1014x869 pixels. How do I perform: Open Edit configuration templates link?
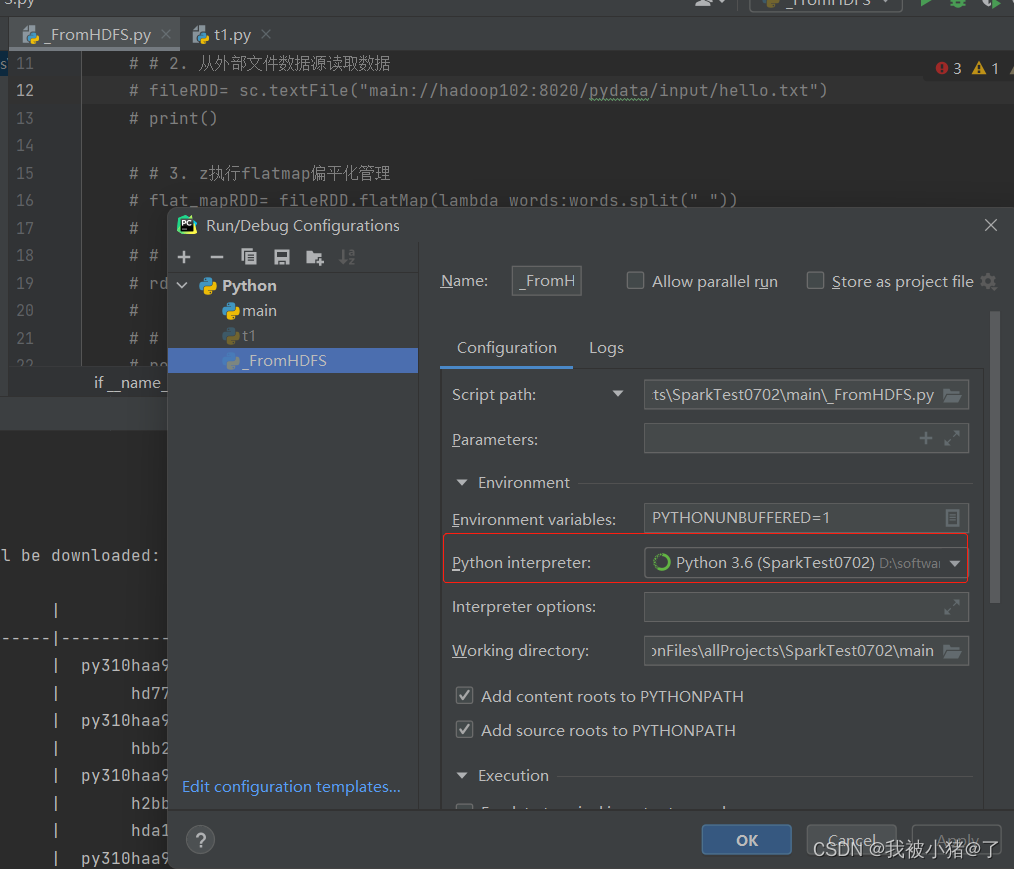tap(291, 787)
